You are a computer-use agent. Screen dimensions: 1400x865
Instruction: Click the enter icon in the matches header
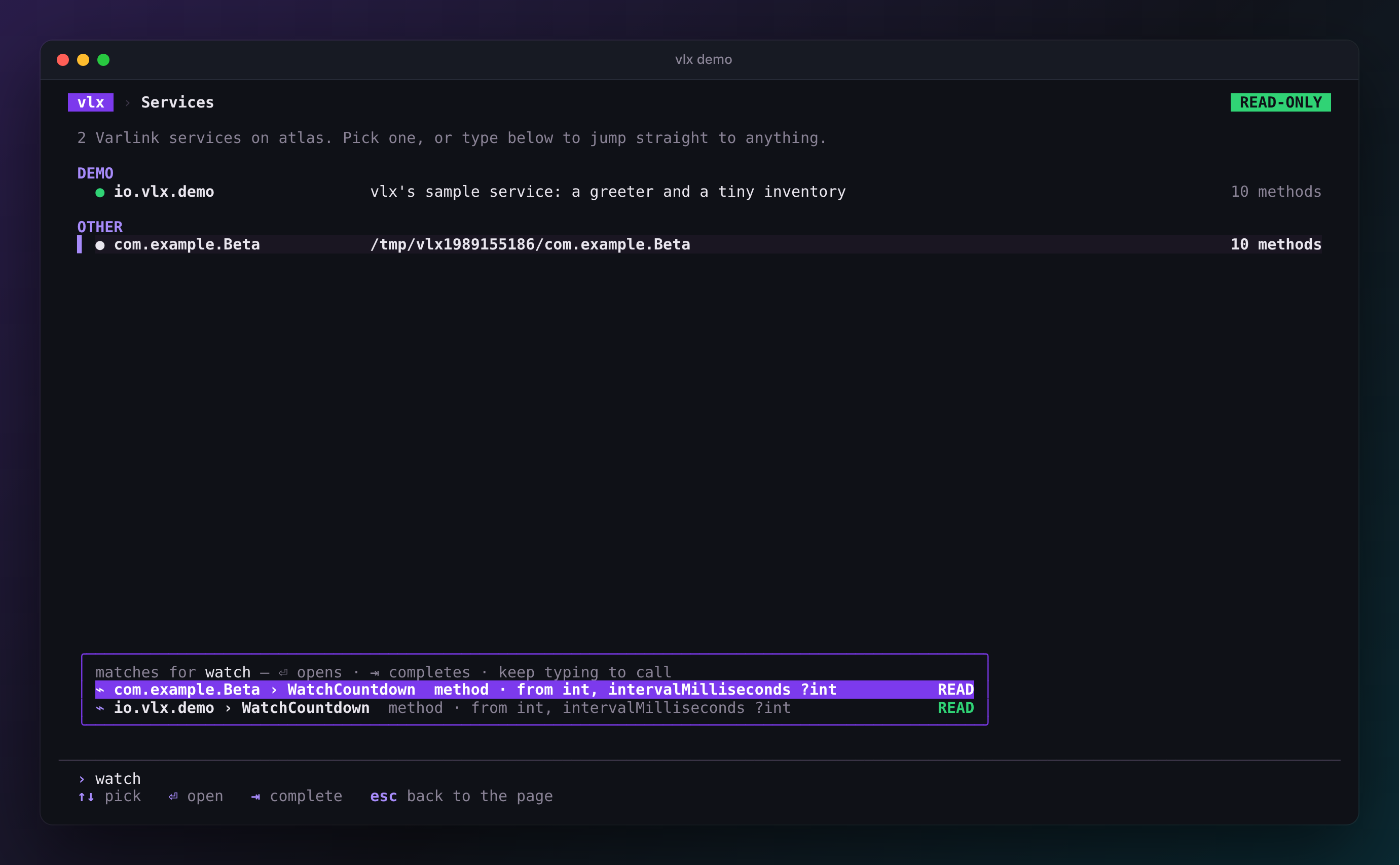283,673
